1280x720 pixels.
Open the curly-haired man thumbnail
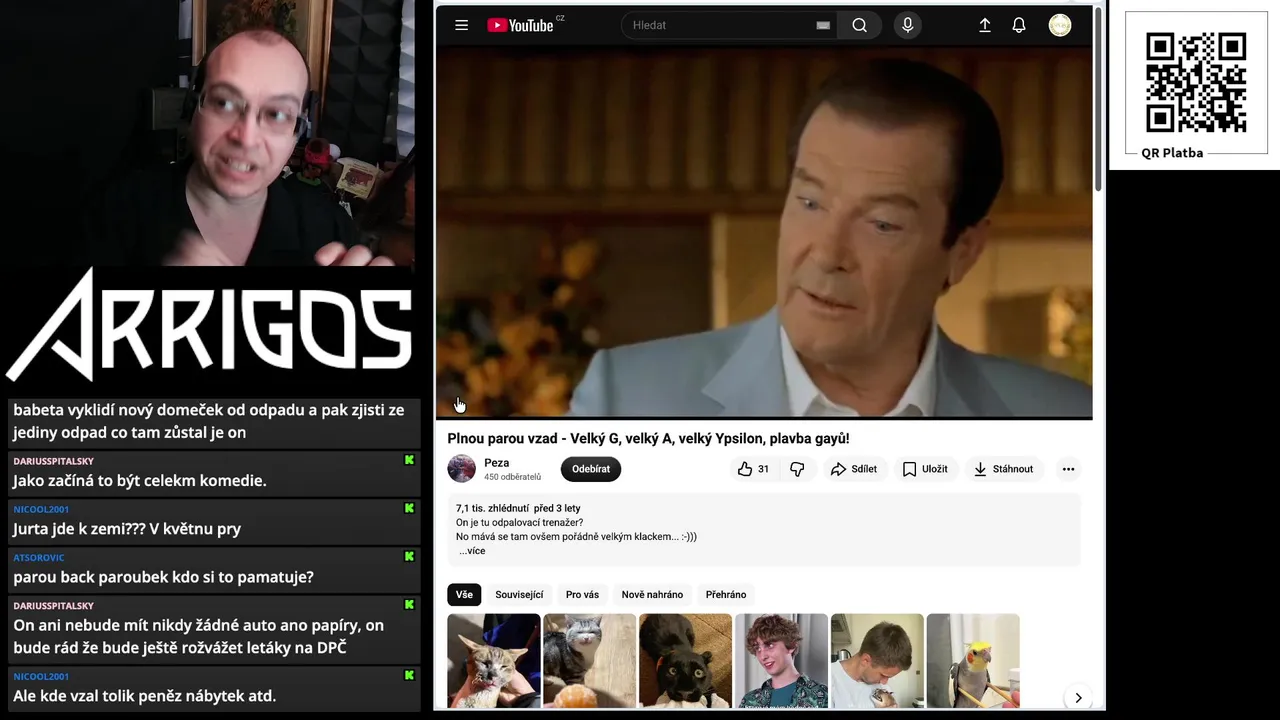coord(782,661)
